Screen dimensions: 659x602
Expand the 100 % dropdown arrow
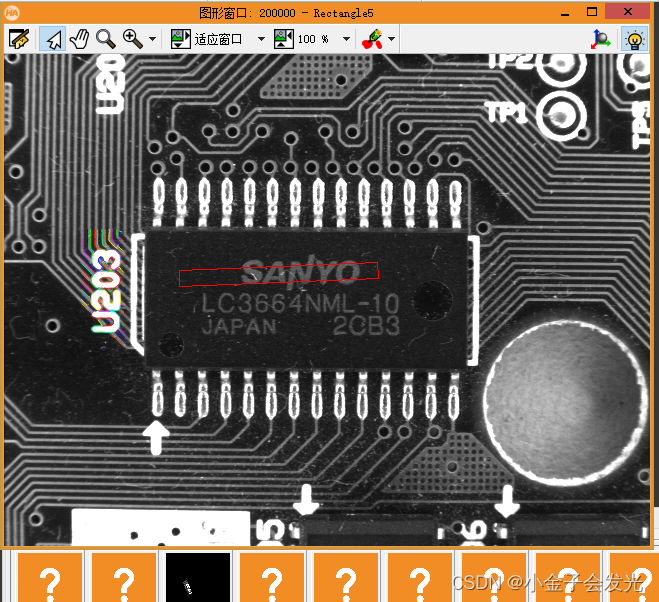[346, 39]
